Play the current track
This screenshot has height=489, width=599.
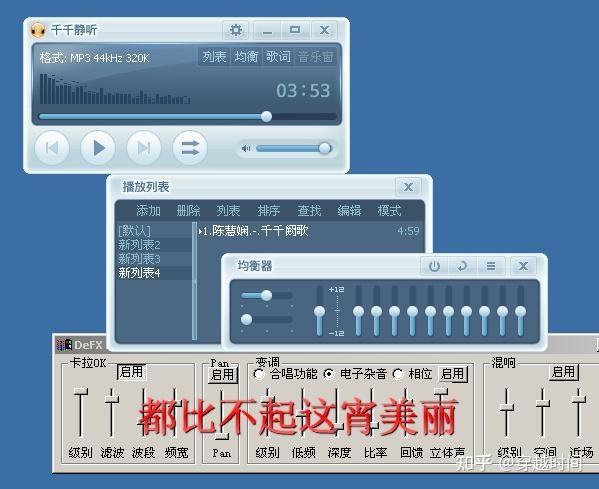pos(98,148)
